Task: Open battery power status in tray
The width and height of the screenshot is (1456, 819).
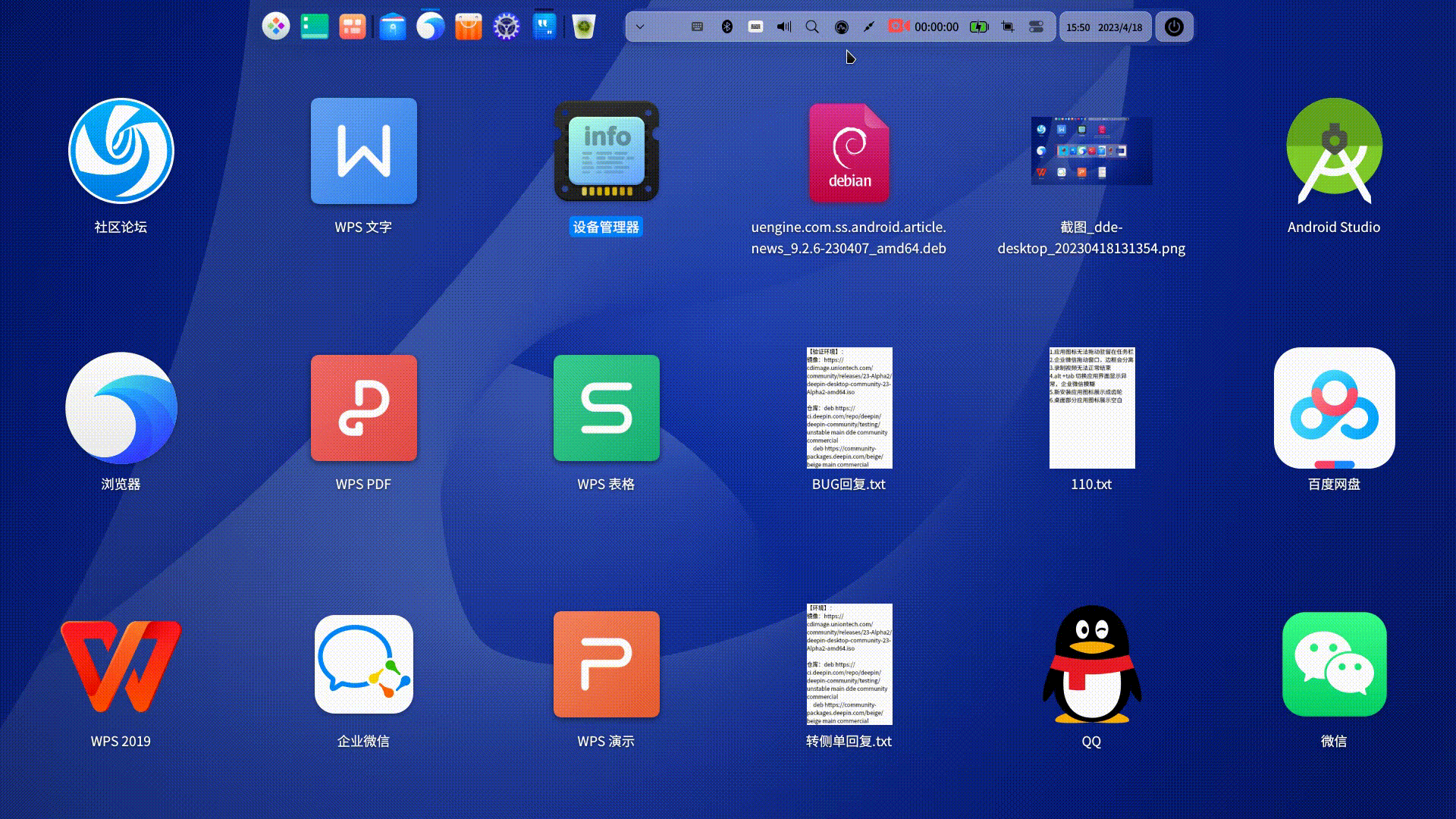Action: (979, 27)
